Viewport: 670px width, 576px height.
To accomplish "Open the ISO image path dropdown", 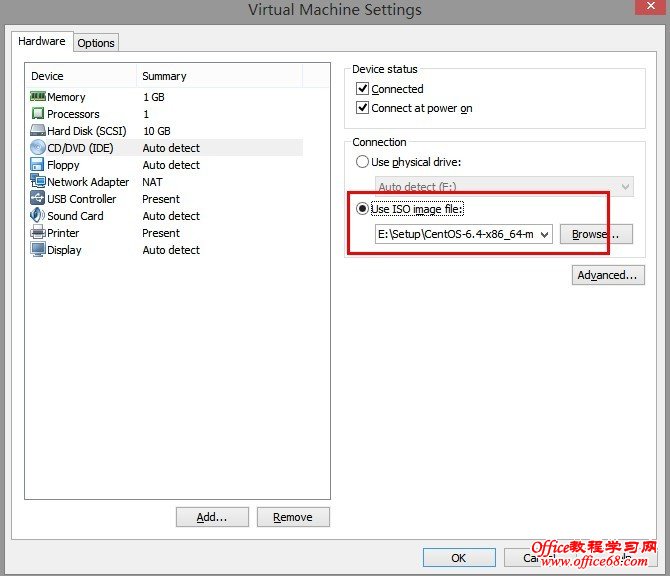I will (x=544, y=235).
